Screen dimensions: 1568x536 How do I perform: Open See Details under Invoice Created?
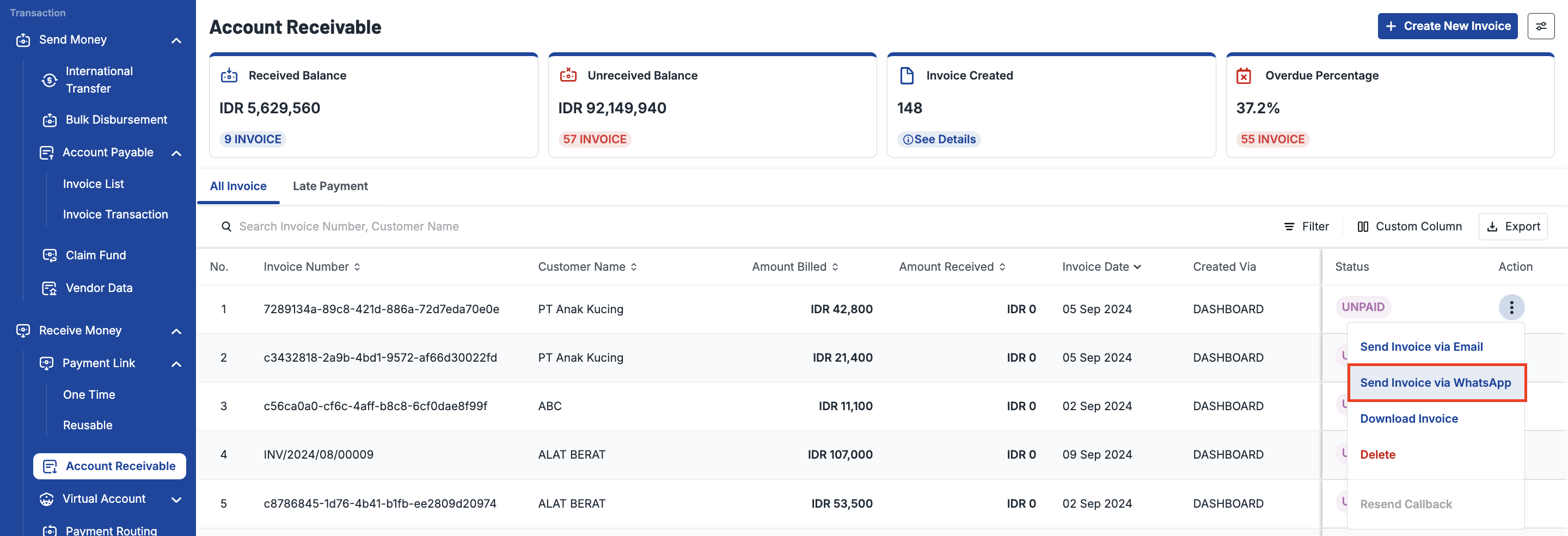click(939, 139)
